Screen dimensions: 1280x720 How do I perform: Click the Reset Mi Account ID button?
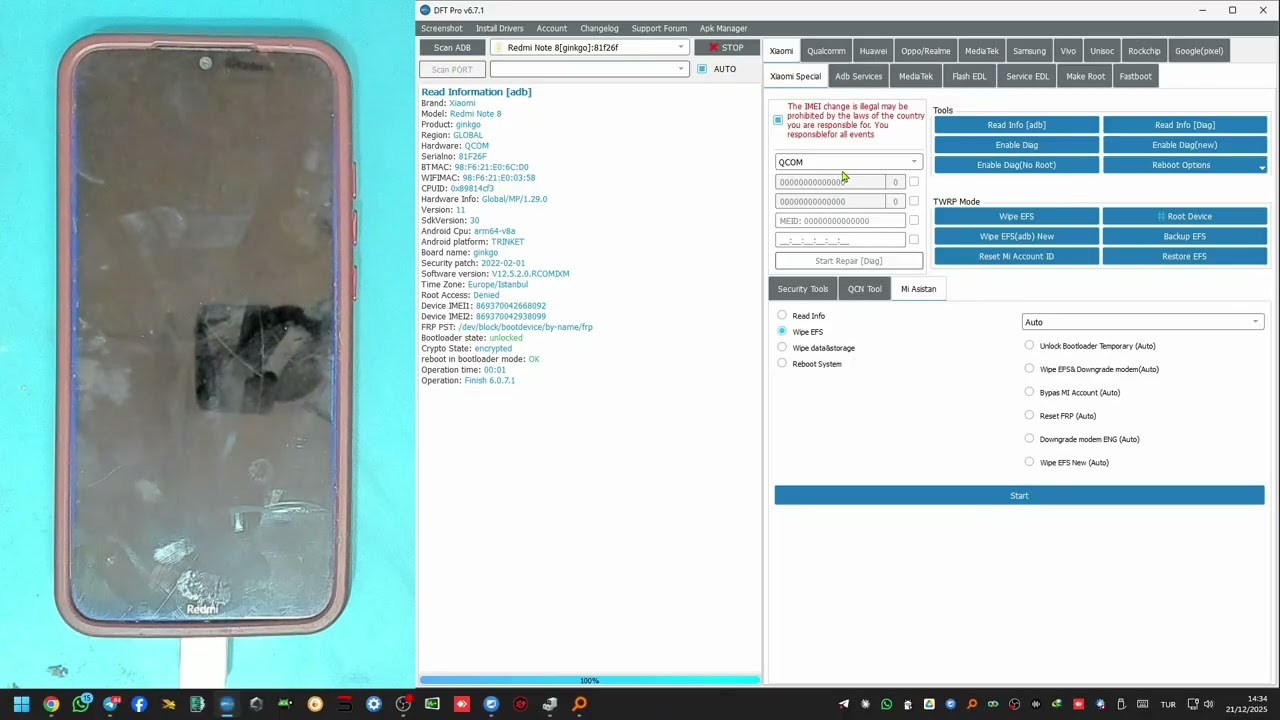(x=1016, y=256)
